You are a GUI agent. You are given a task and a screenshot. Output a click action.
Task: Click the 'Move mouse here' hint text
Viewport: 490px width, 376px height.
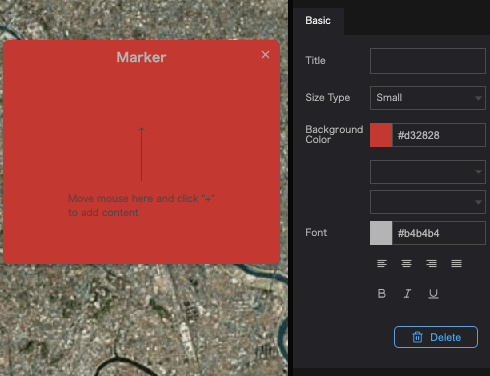[x=141, y=205]
